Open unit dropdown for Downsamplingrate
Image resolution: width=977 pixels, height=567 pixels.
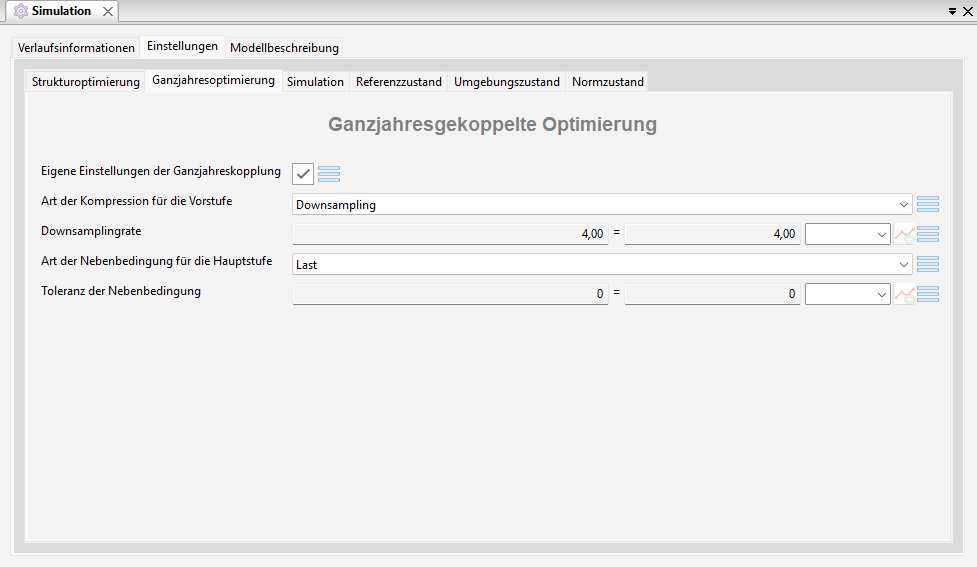point(847,235)
